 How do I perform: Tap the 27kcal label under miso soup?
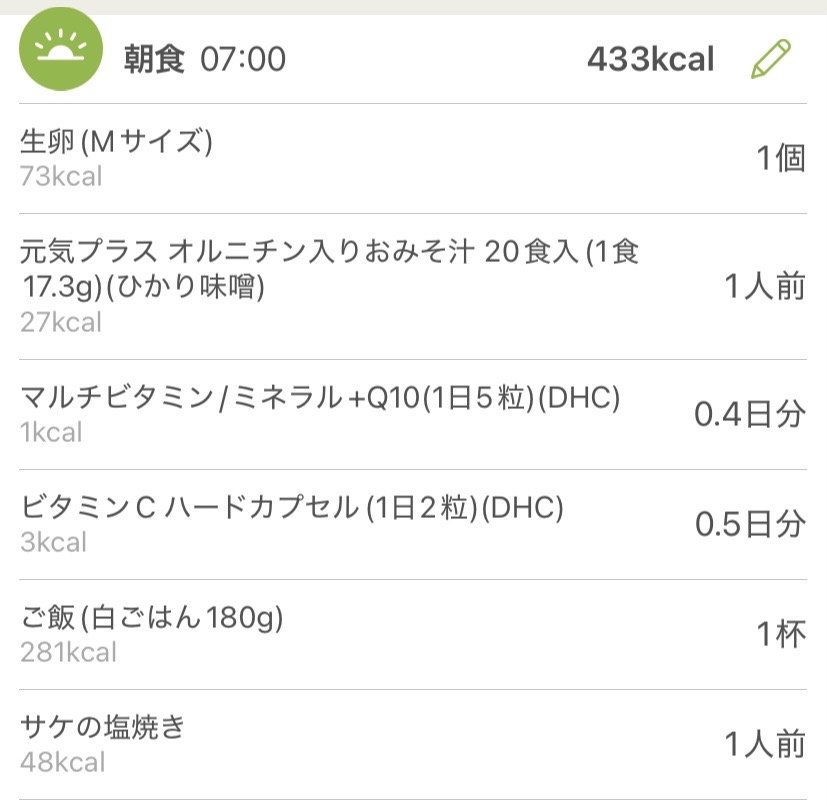[61, 323]
